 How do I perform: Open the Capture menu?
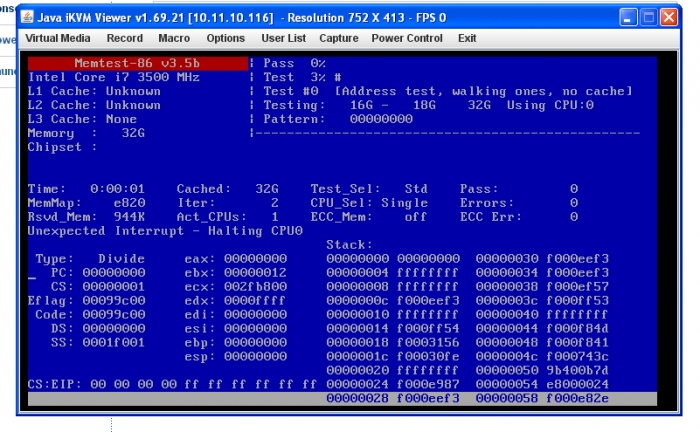(x=340, y=38)
